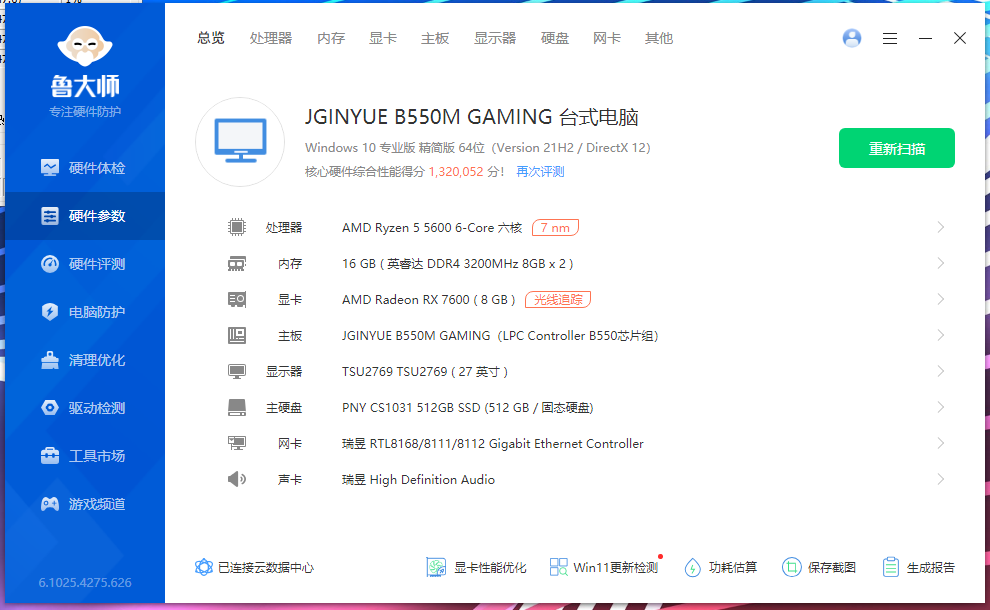Screen dimensions: 990x610
Task: Click the 网卡 network adapter icon
Action: point(237,443)
